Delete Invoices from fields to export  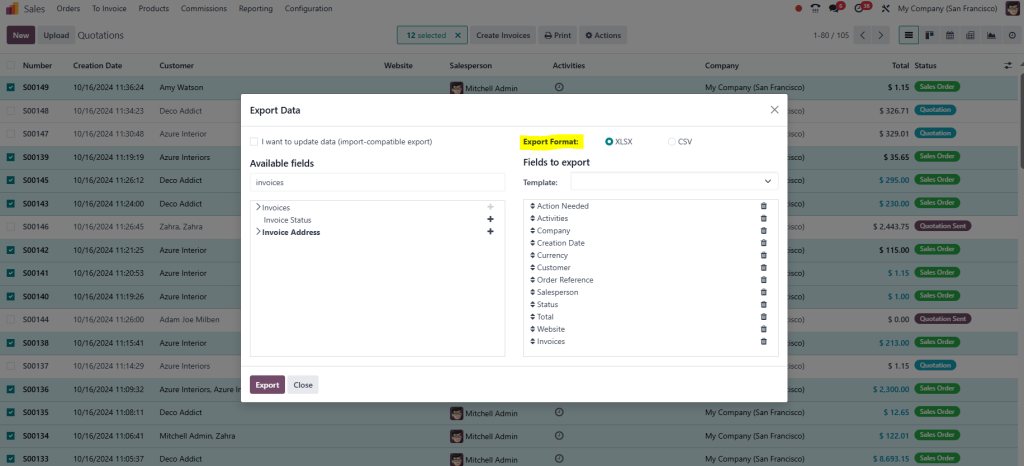pos(763,341)
